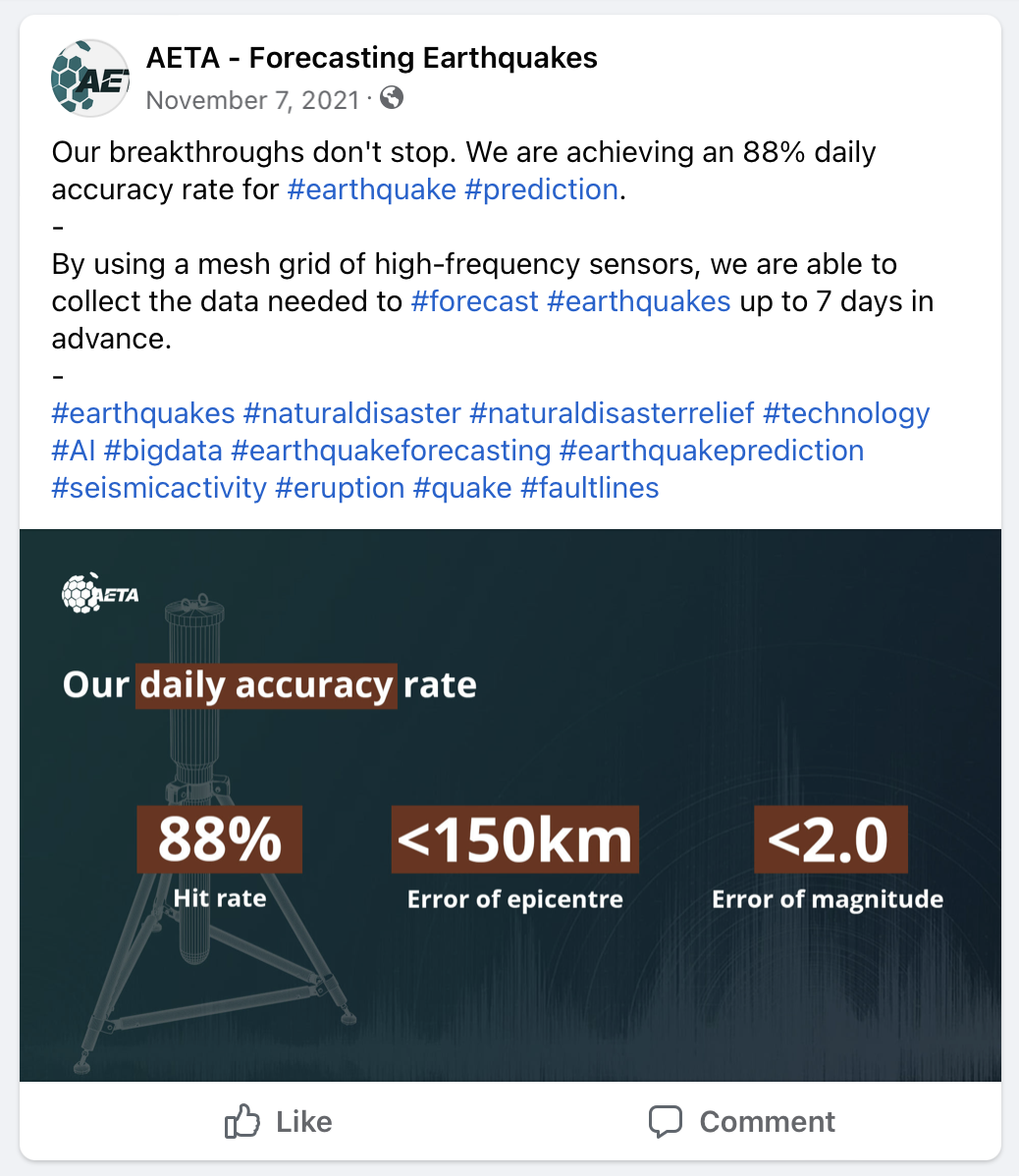Image resolution: width=1019 pixels, height=1176 pixels.
Task: Open the #AI hashtag link
Action: pos(73,451)
